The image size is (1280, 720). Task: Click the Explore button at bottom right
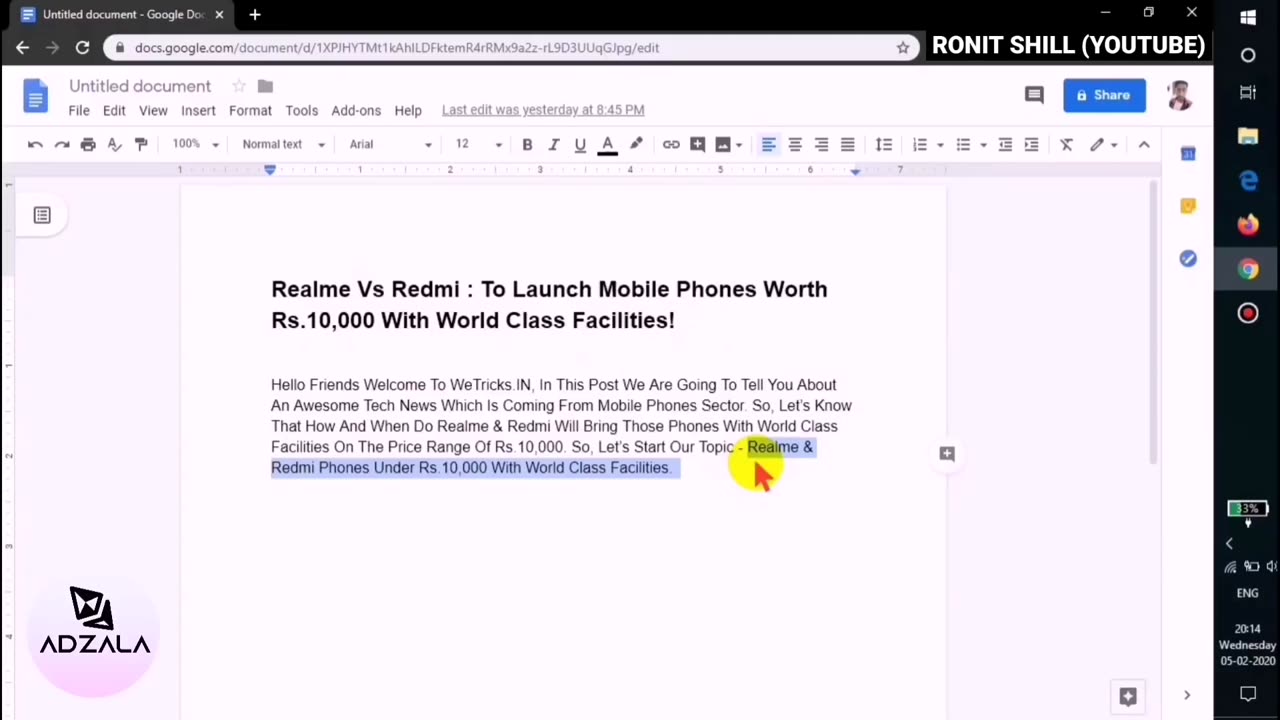click(x=1128, y=696)
